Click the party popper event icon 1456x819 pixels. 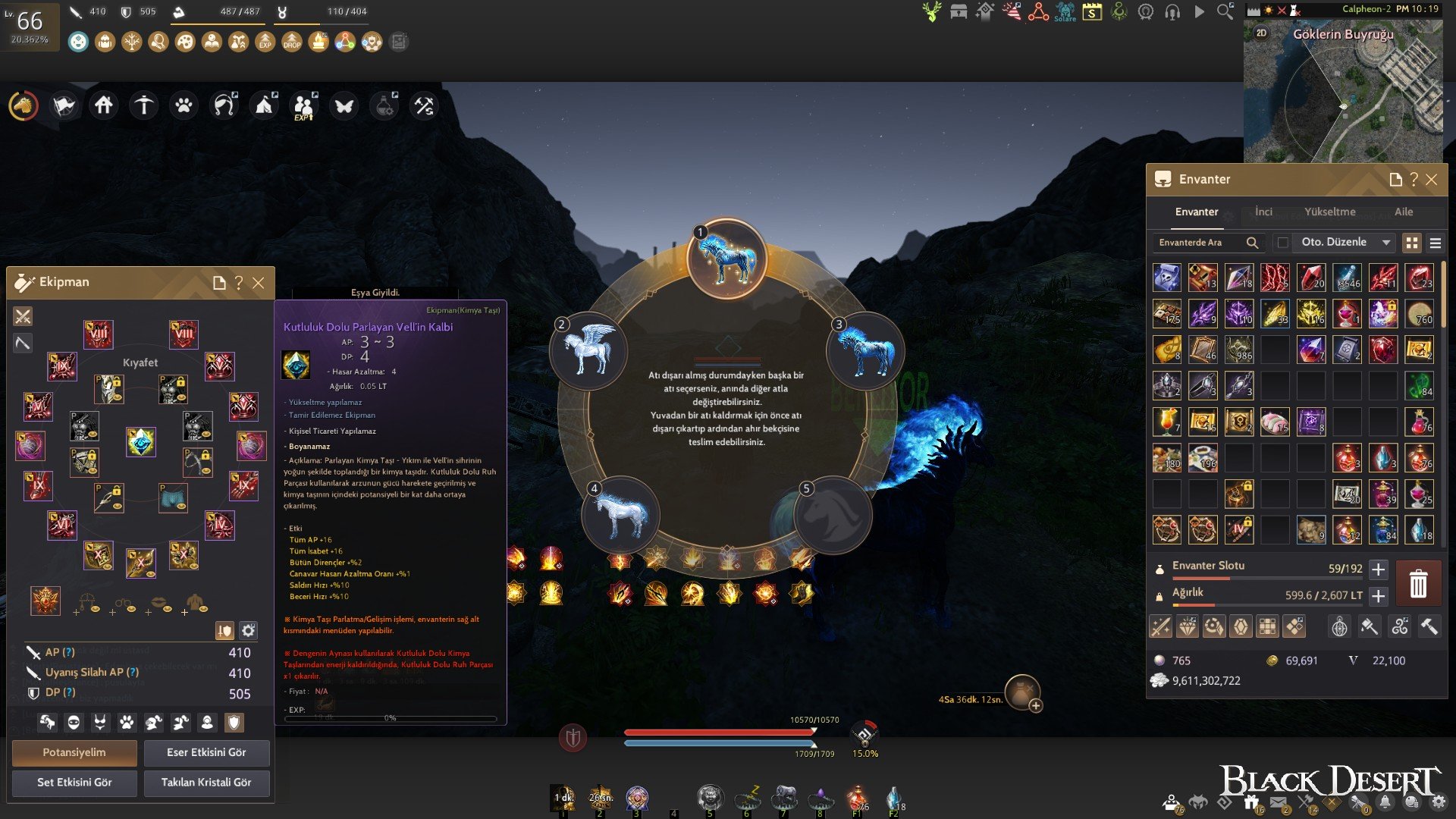(1012, 11)
